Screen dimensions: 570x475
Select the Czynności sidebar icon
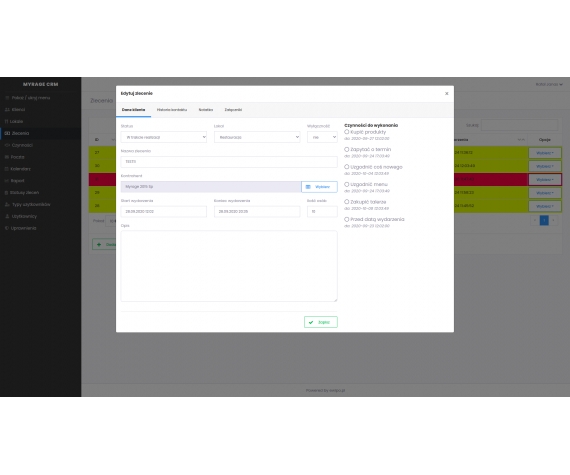point(7,145)
